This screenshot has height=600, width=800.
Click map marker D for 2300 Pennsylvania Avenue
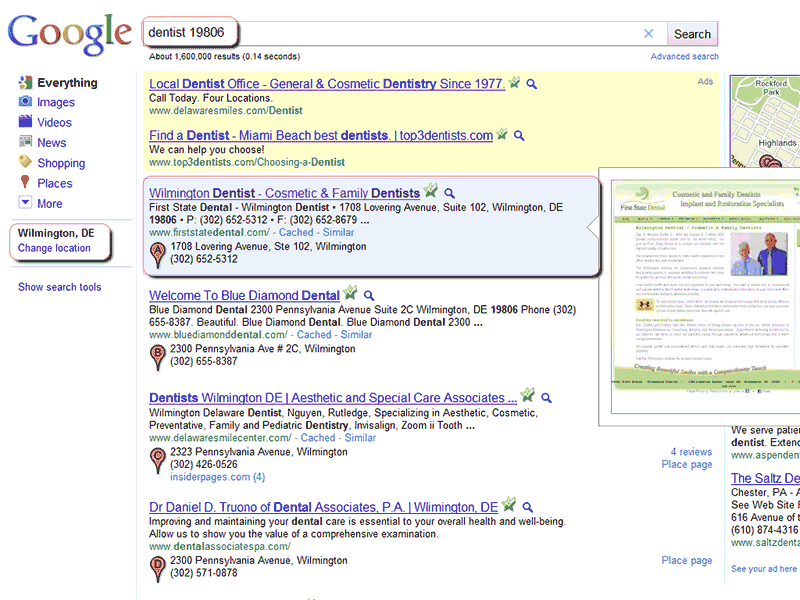[x=158, y=568]
